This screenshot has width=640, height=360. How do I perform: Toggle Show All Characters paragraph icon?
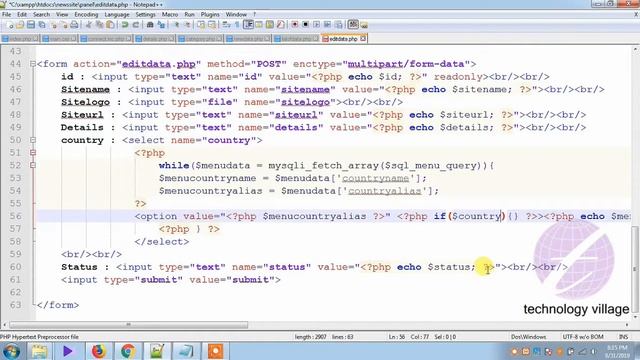[237, 25]
